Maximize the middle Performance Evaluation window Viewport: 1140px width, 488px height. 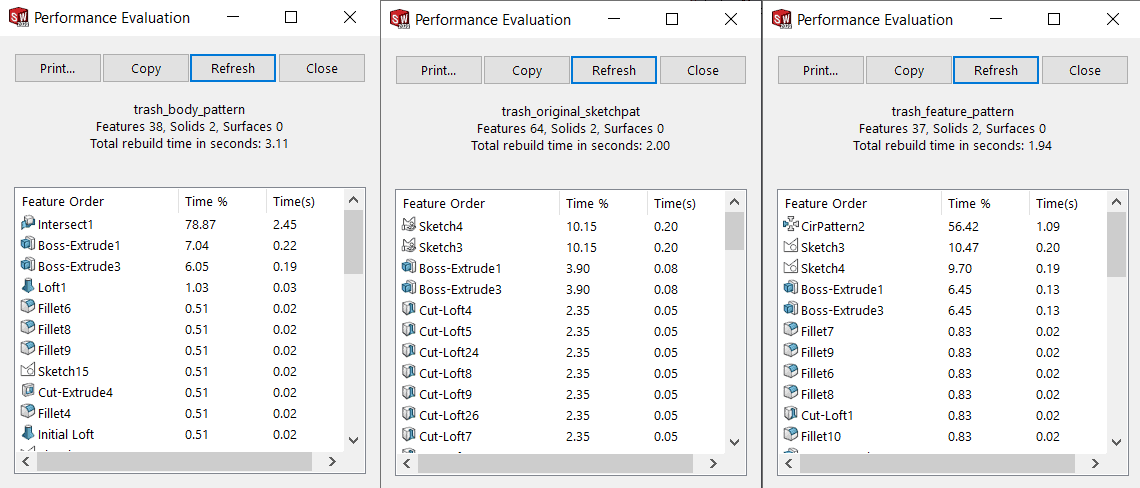(x=672, y=19)
